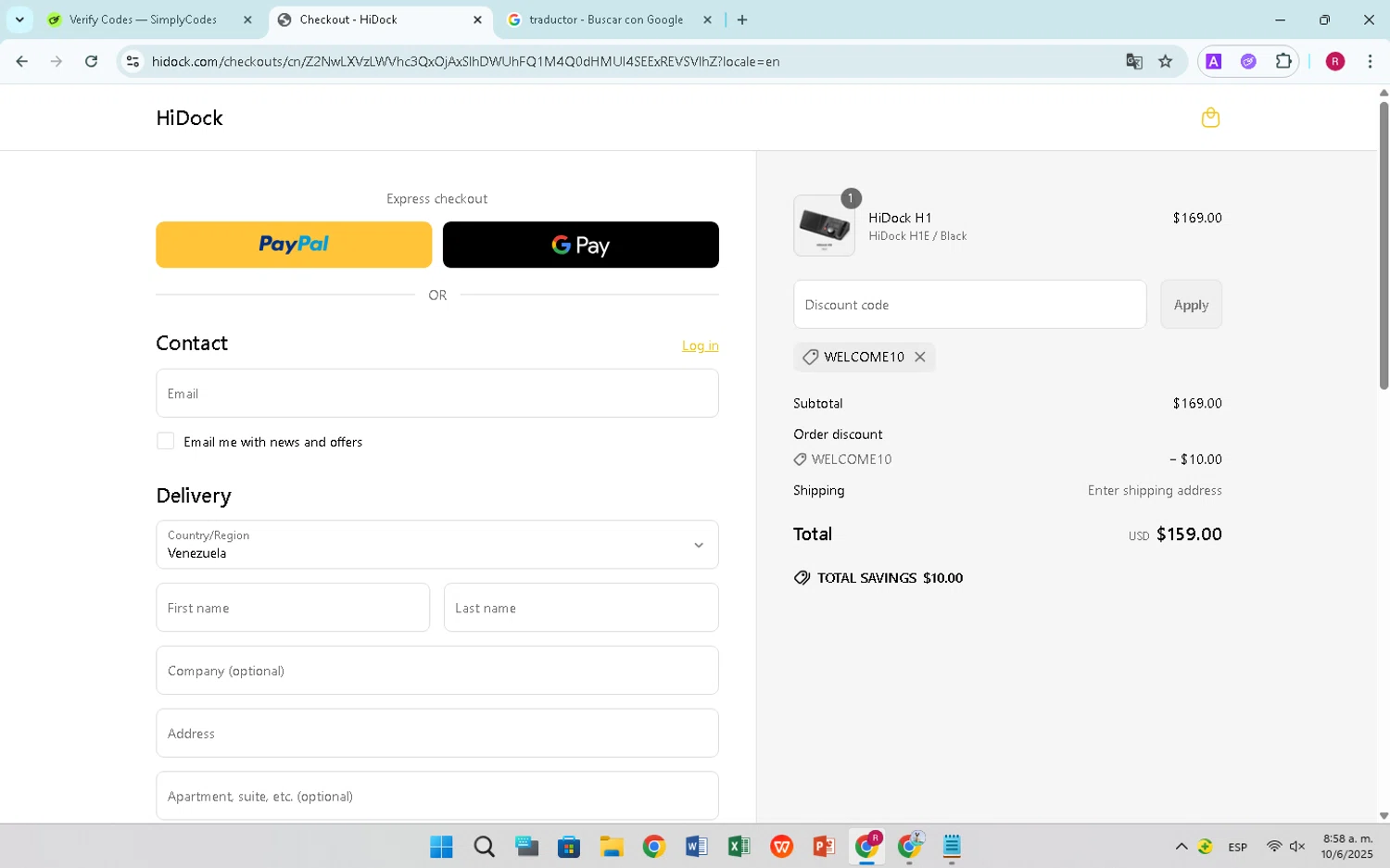The width and height of the screenshot is (1390, 868).
Task: Open the shopping bag cart icon
Action: (1210, 118)
